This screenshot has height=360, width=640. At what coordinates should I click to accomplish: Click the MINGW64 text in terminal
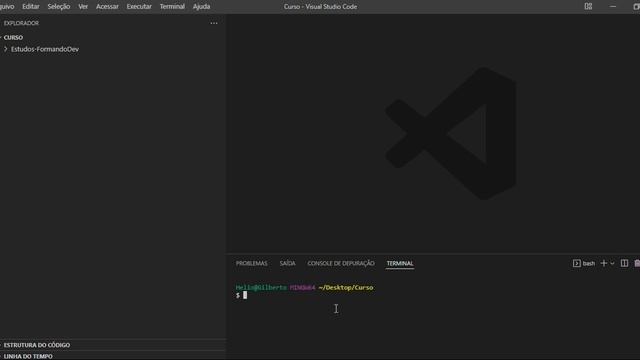click(302, 287)
